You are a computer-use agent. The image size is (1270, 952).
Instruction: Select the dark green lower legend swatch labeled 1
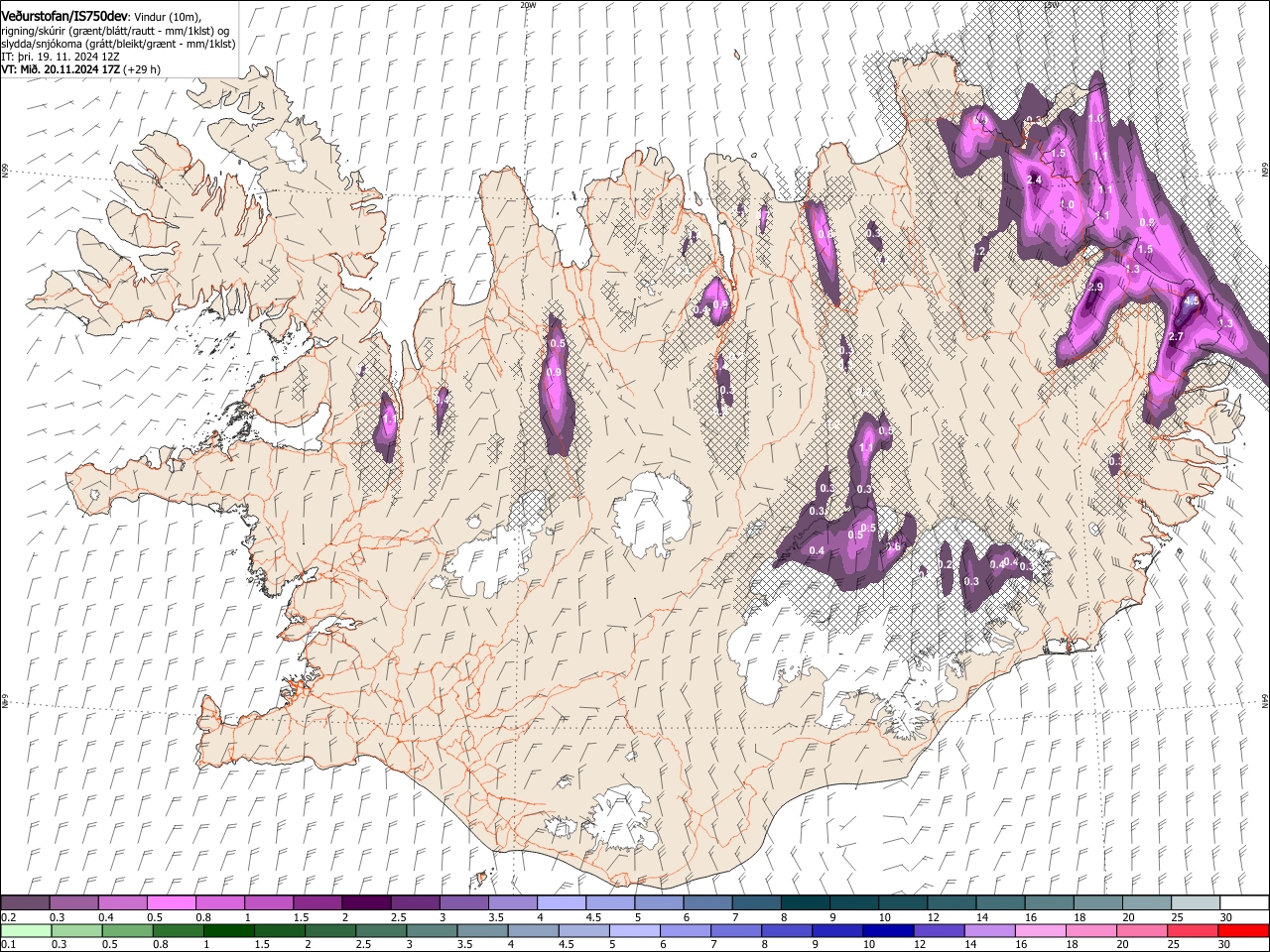pos(228,930)
